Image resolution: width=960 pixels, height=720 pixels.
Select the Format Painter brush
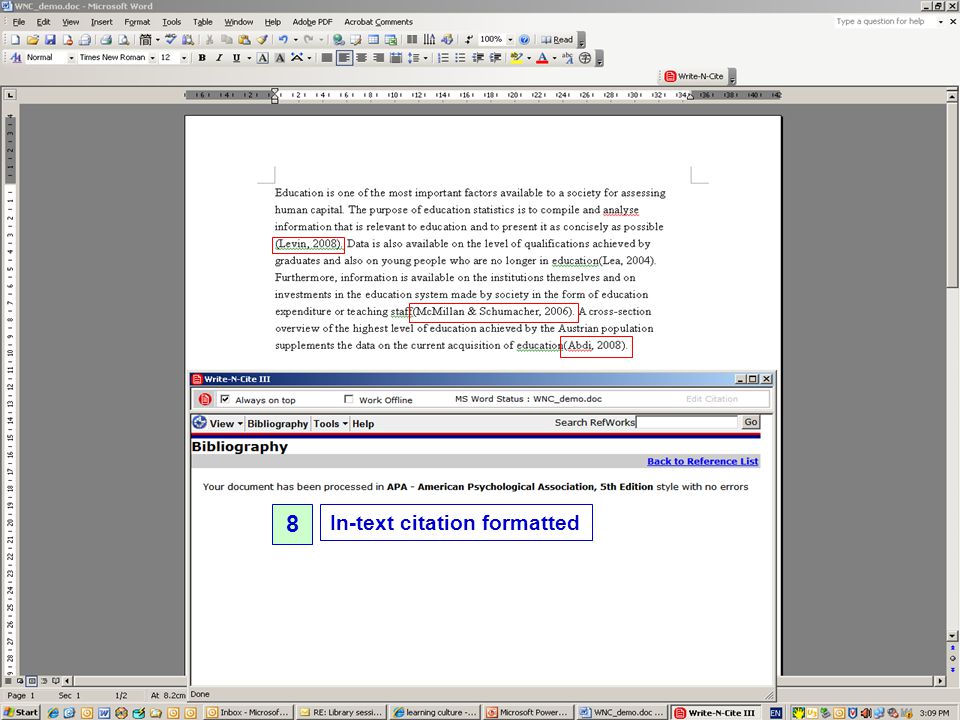[x=262, y=40]
